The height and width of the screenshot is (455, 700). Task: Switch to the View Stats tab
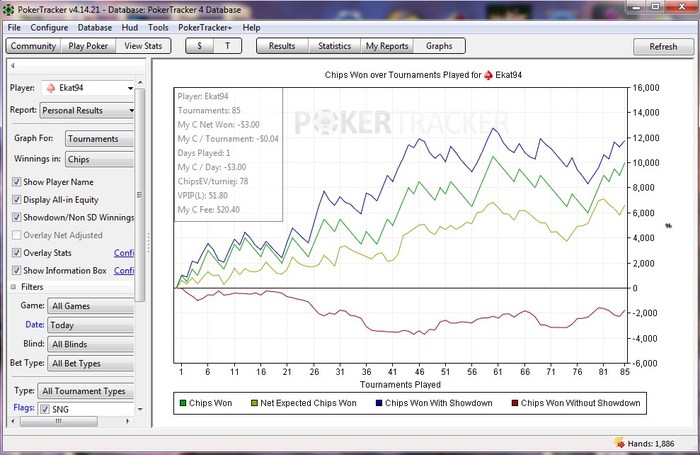click(143, 46)
